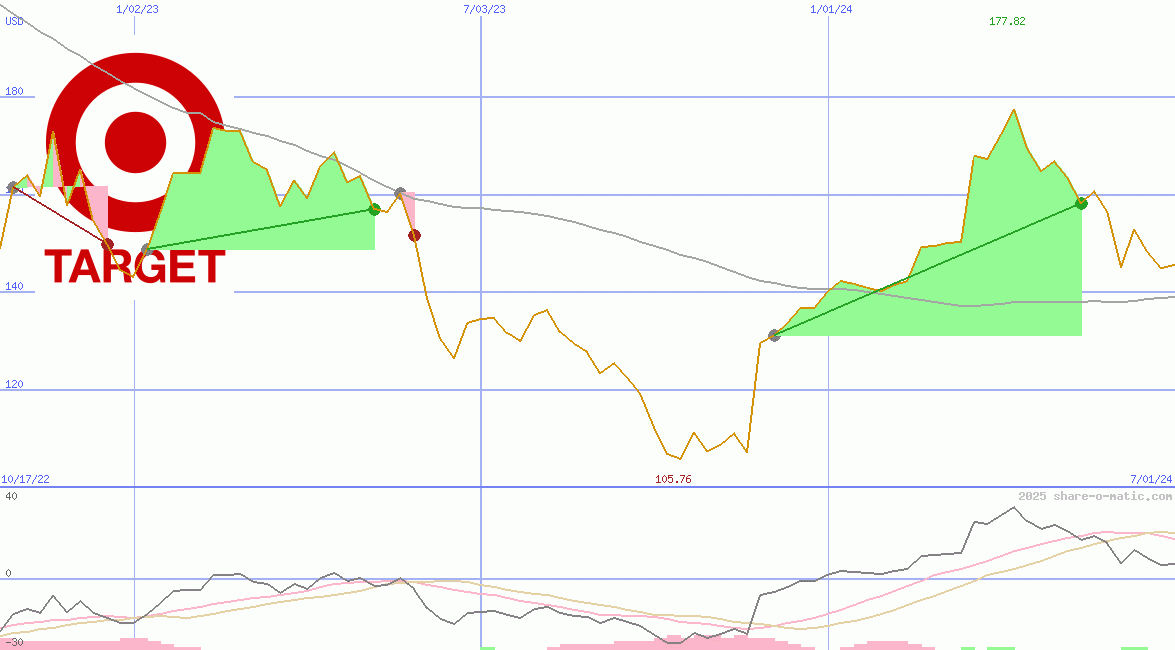Click the 10/17/22 start date label
This screenshot has width=1175, height=650.
click(x=26, y=479)
